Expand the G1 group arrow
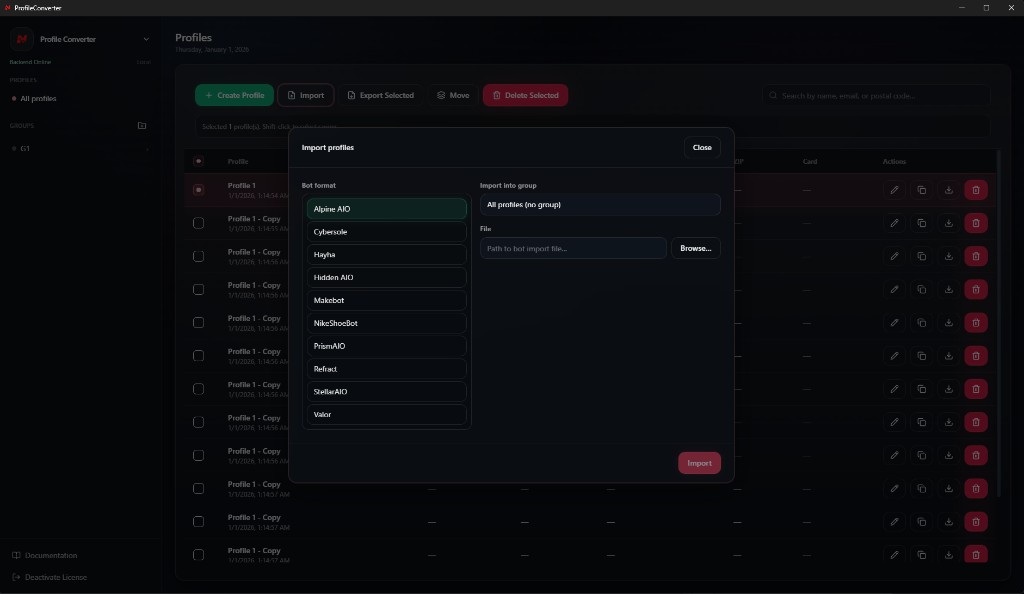Viewport: 1024px width, 594px height. [147, 149]
